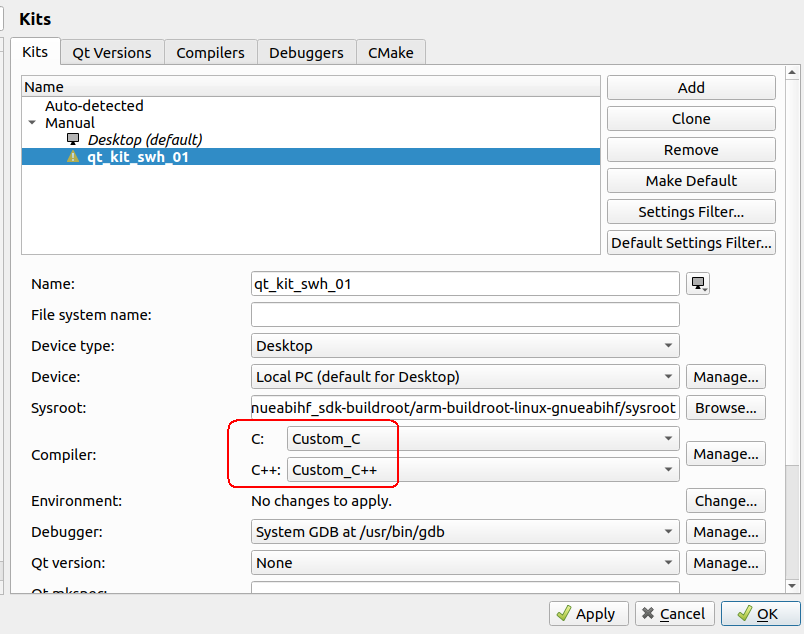Click scrollbar down arrow
The height and width of the screenshot is (634, 804).
click(792, 586)
